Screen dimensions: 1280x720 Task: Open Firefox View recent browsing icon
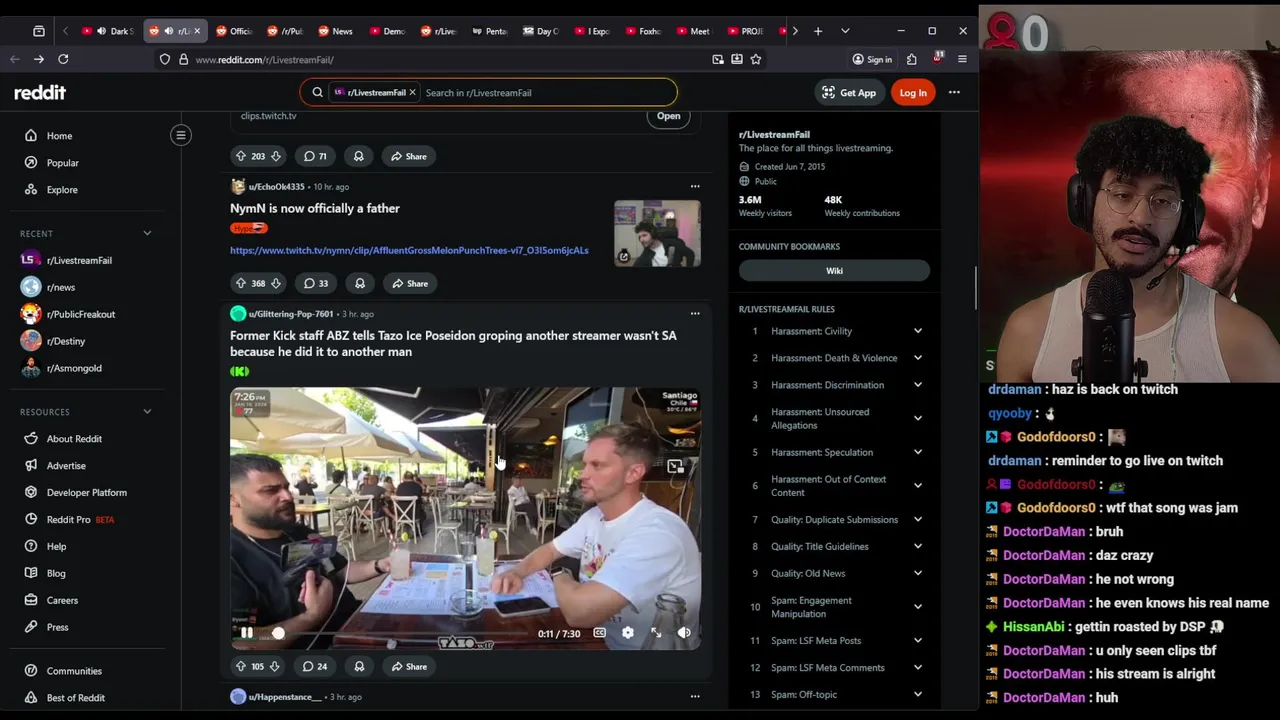pos(39,31)
